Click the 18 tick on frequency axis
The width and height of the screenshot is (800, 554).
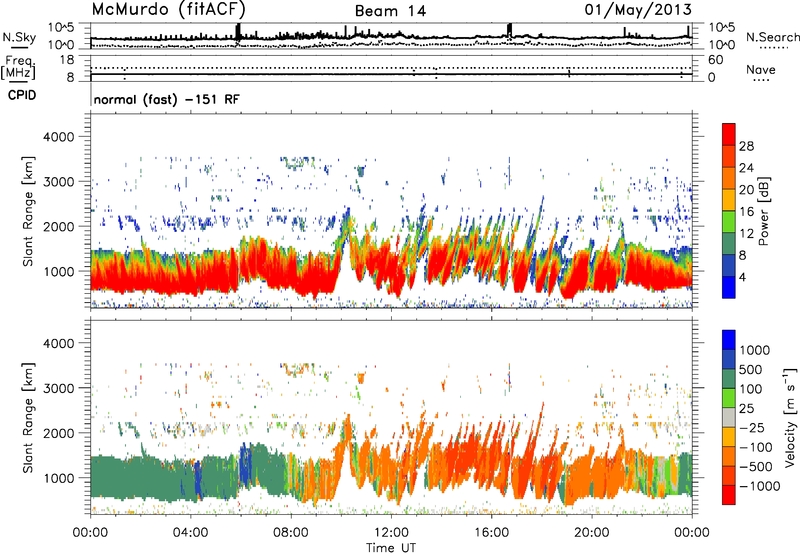[x=67, y=60]
